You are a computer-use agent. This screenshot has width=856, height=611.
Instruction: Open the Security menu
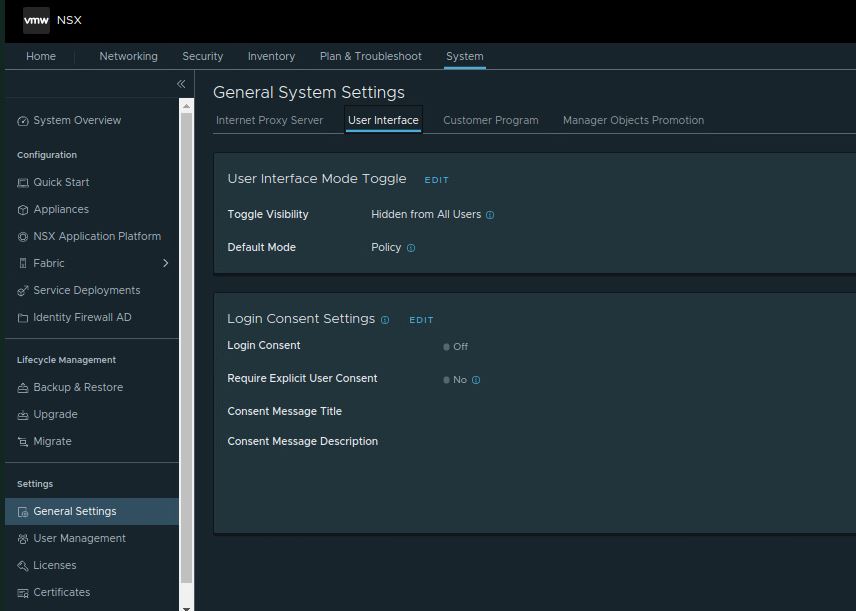click(203, 56)
